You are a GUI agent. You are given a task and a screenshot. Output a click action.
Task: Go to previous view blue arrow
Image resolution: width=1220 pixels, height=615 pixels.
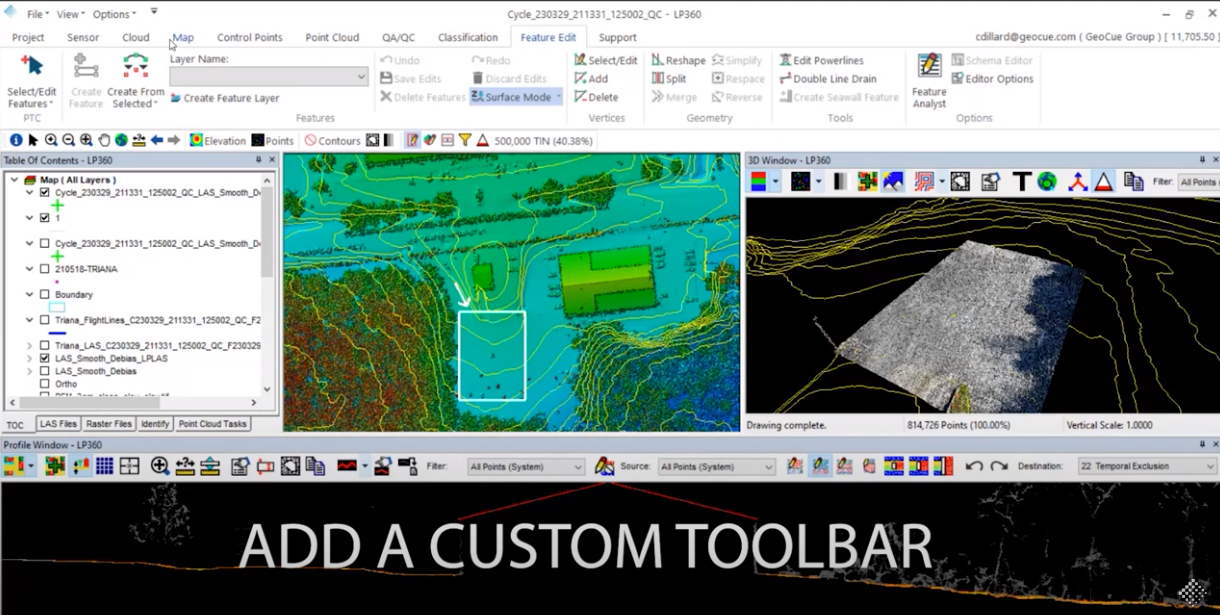157,141
